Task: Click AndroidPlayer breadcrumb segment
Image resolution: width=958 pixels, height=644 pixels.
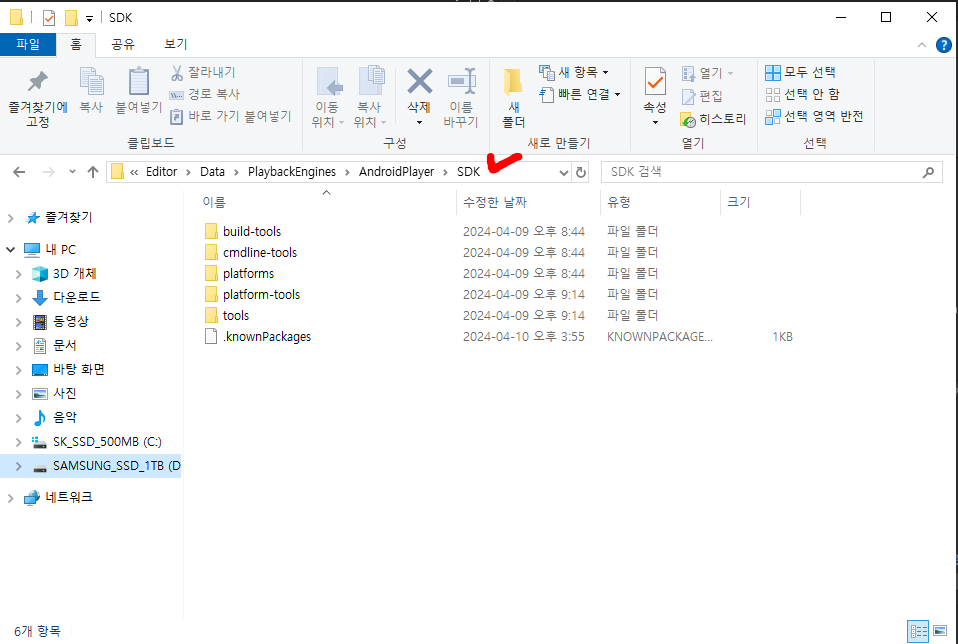Action: 397,172
